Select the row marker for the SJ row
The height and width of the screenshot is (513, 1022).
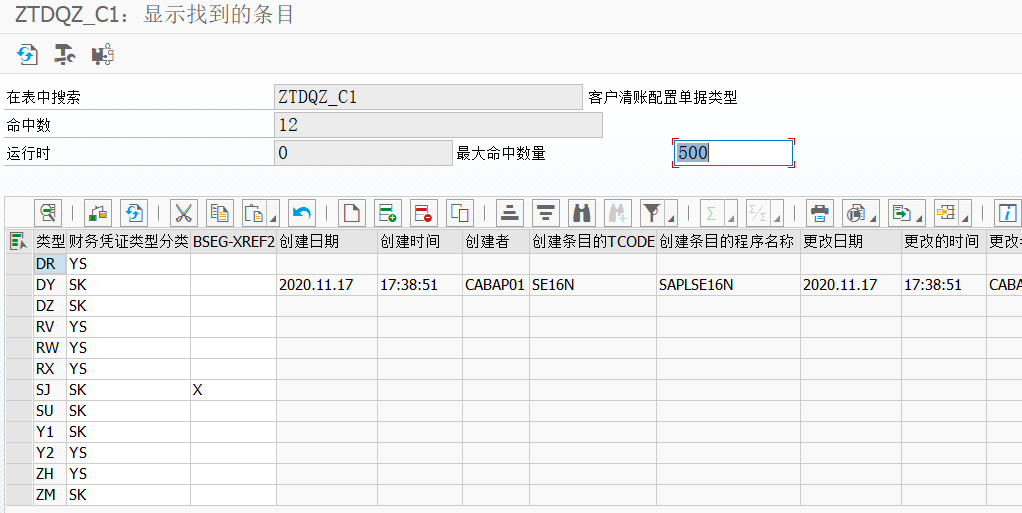[x=19, y=390]
